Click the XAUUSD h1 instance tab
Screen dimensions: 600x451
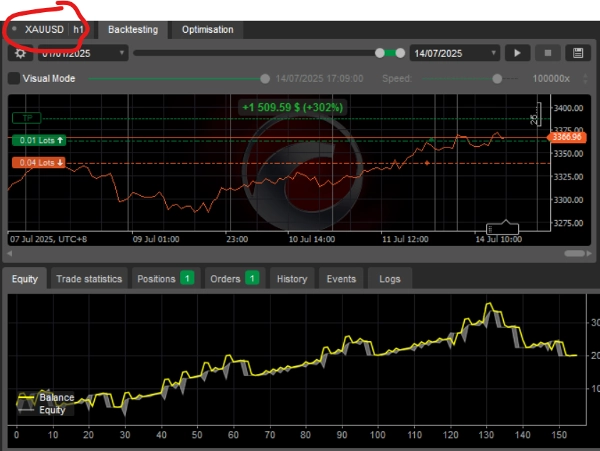(47, 30)
